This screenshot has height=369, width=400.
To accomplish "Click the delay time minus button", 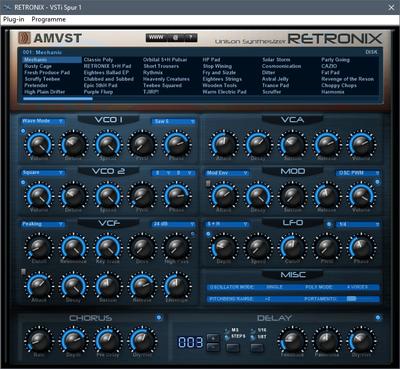I will (x=213, y=347).
